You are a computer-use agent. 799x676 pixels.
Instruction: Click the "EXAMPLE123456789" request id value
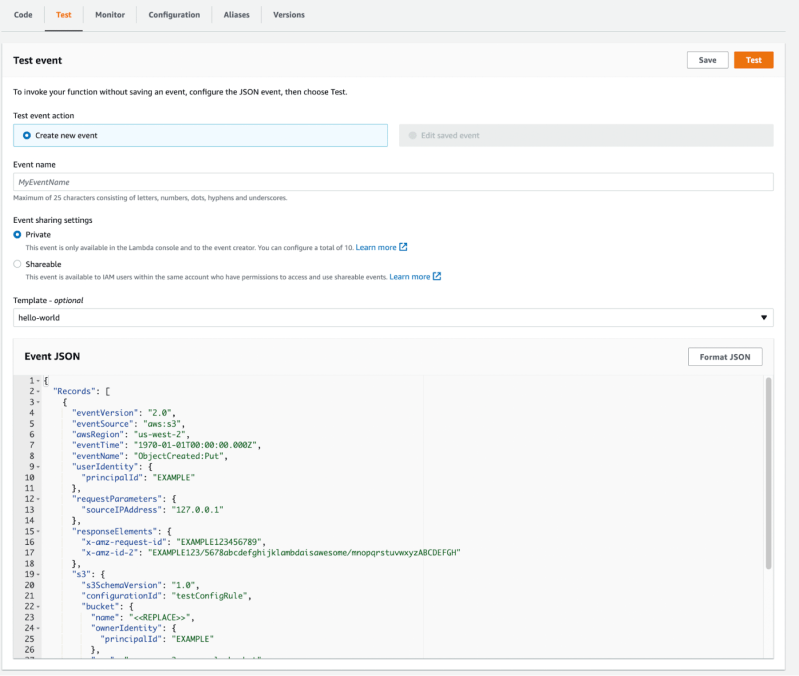click(x=219, y=542)
